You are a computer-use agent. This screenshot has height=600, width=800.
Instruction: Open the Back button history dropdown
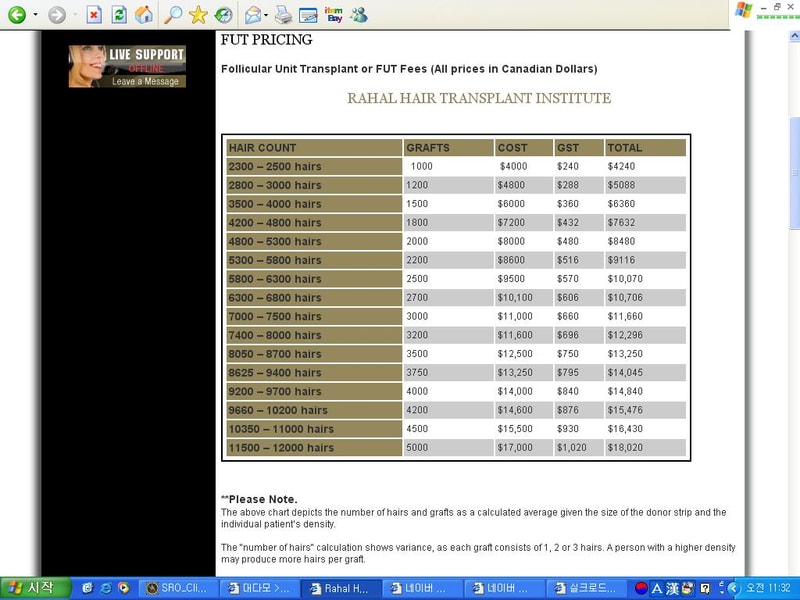tap(35, 15)
